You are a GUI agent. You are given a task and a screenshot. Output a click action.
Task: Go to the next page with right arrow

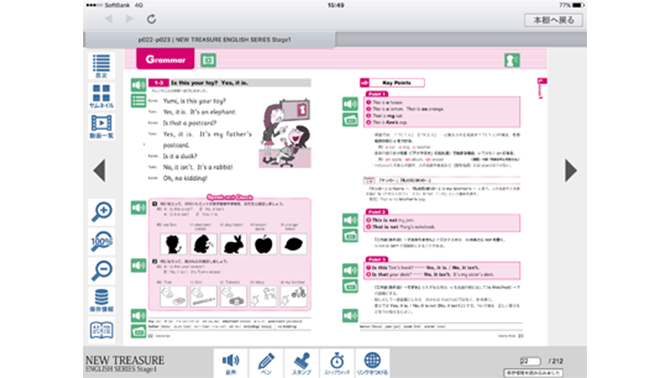coord(570,170)
